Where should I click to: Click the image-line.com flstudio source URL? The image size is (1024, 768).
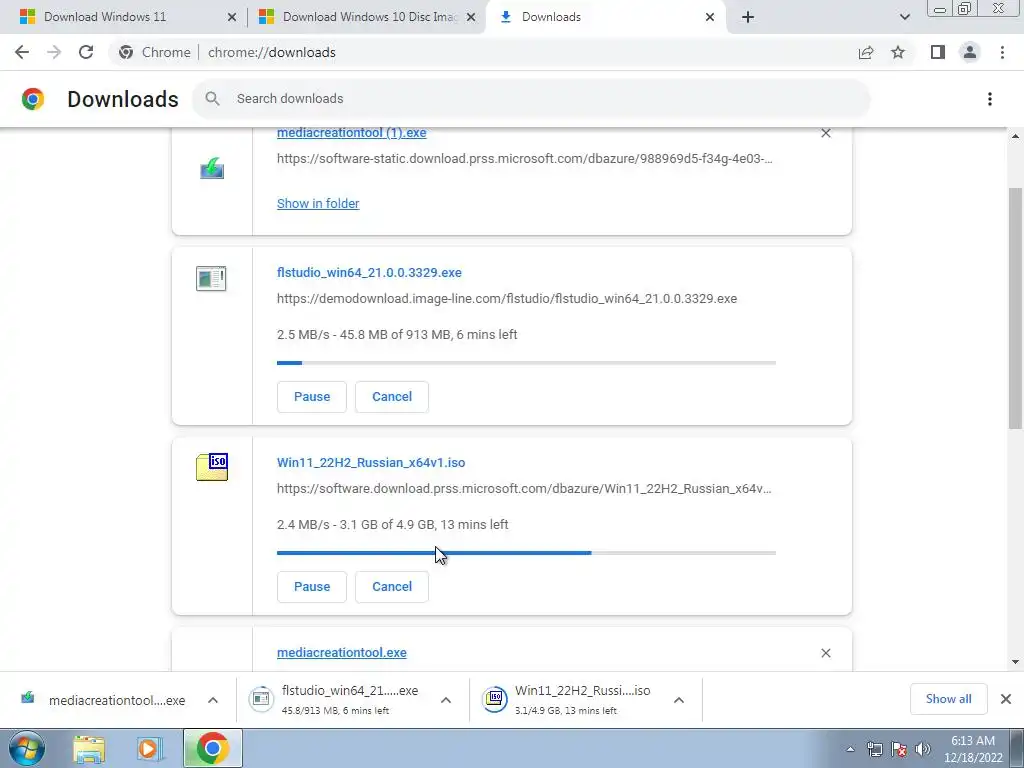tap(507, 298)
